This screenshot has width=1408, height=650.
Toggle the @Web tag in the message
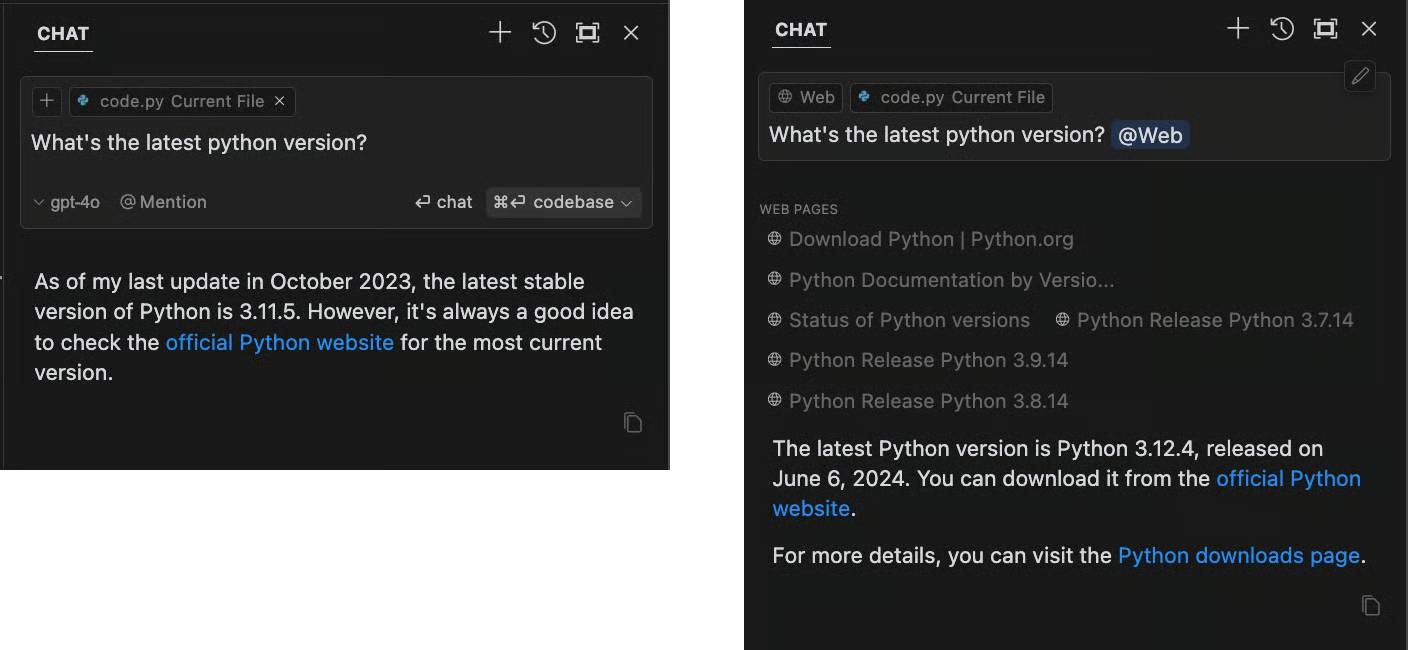tap(1150, 134)
